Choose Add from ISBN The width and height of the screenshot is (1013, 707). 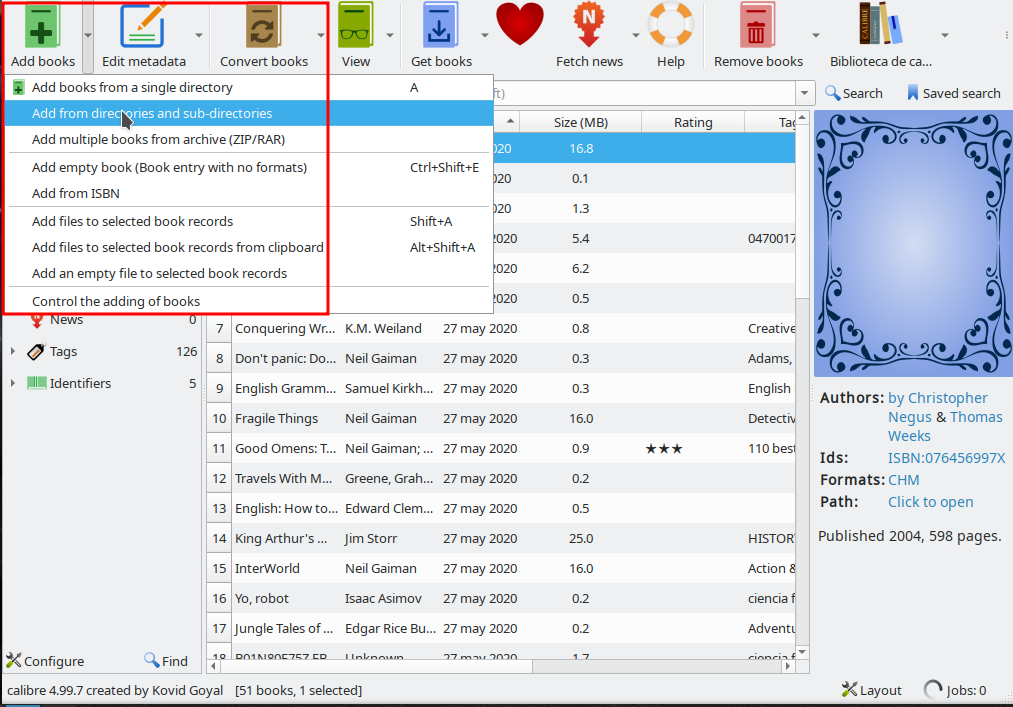pyautogui.click(x=249, y=193)
